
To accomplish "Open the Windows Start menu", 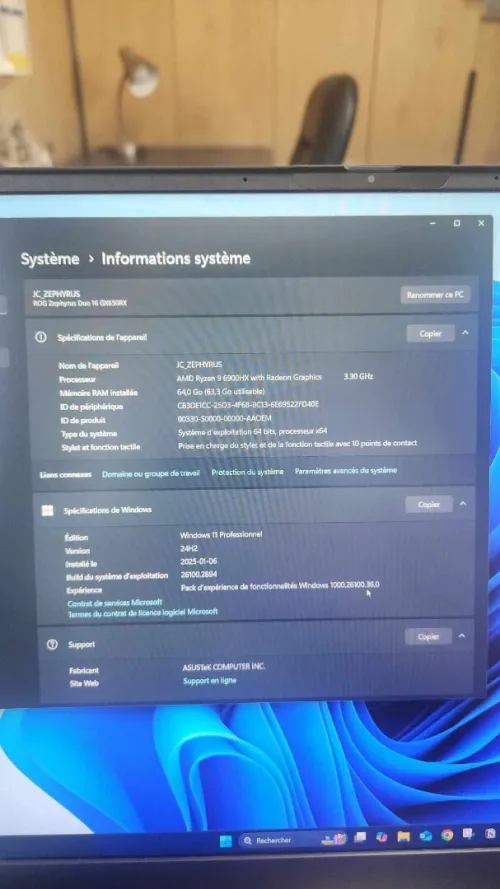I will (x=226, y=841).
